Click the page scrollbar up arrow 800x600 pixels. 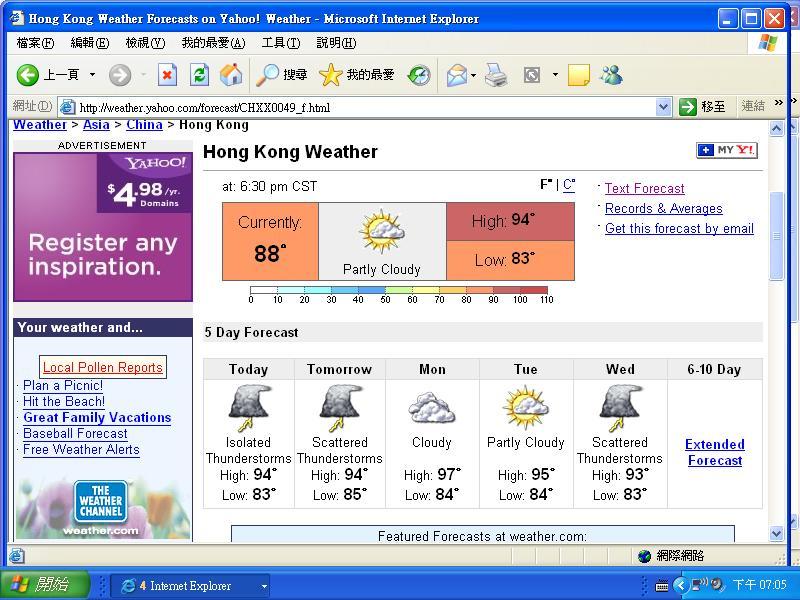[x=776, y=128]
